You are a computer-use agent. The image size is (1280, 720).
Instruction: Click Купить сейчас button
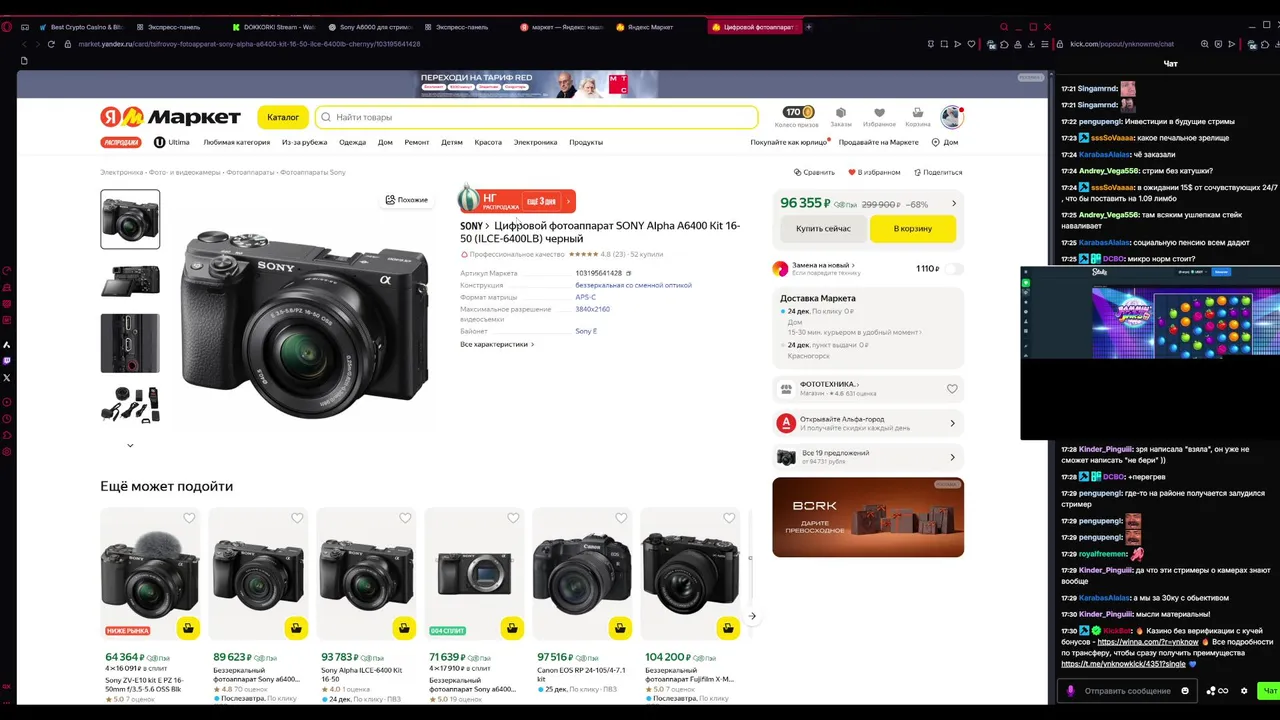(823, 229)
